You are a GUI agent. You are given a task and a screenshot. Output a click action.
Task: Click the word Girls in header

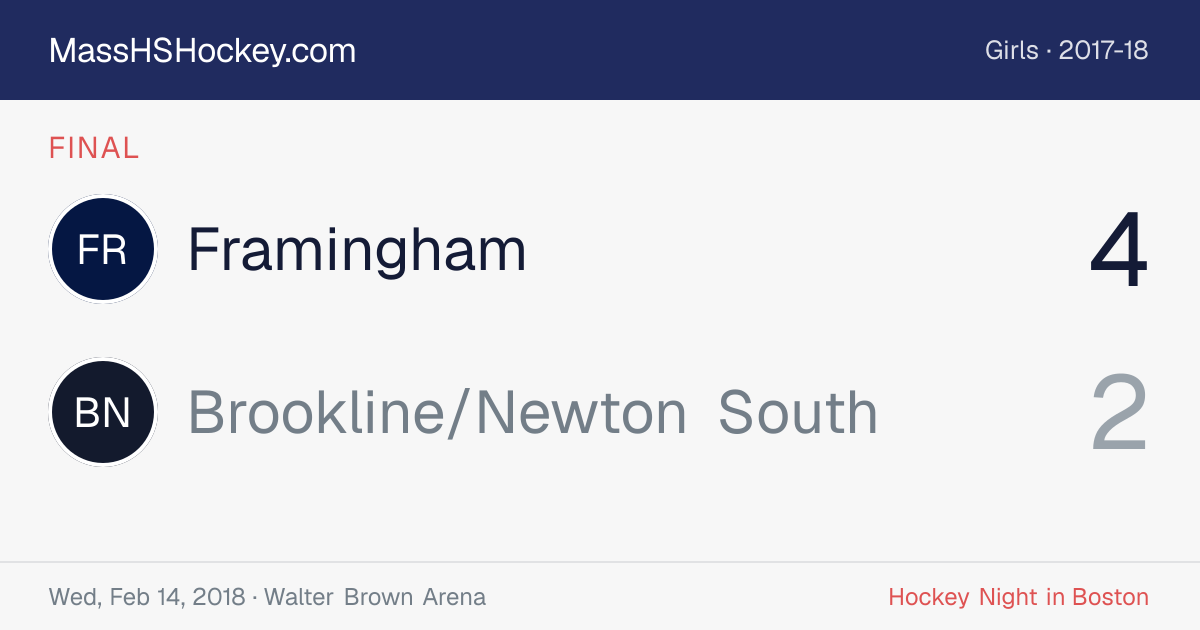click(x=1012, y=51)
